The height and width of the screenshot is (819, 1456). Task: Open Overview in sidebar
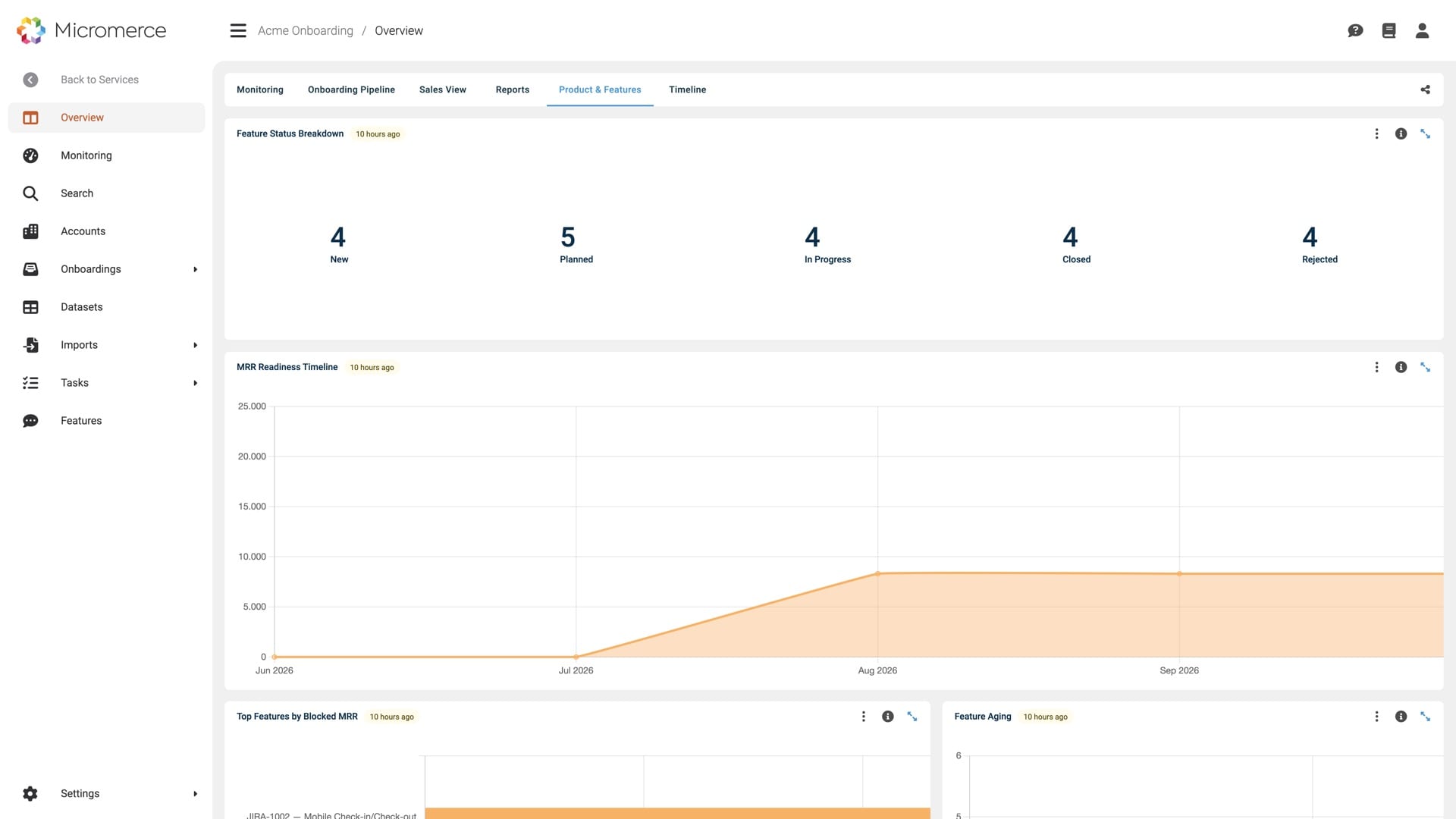coord(106,118)
